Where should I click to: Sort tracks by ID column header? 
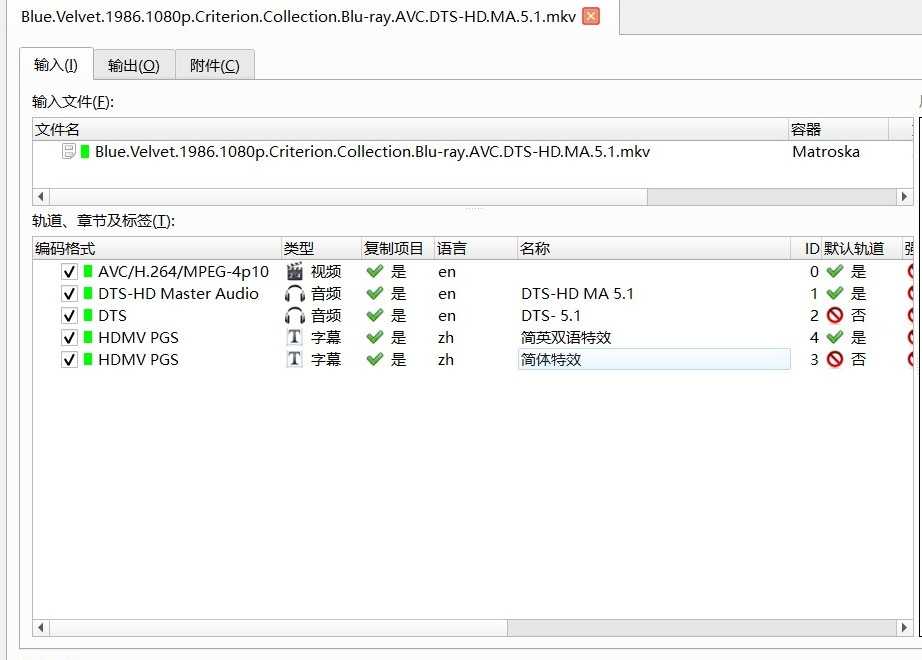pos(806,248)
